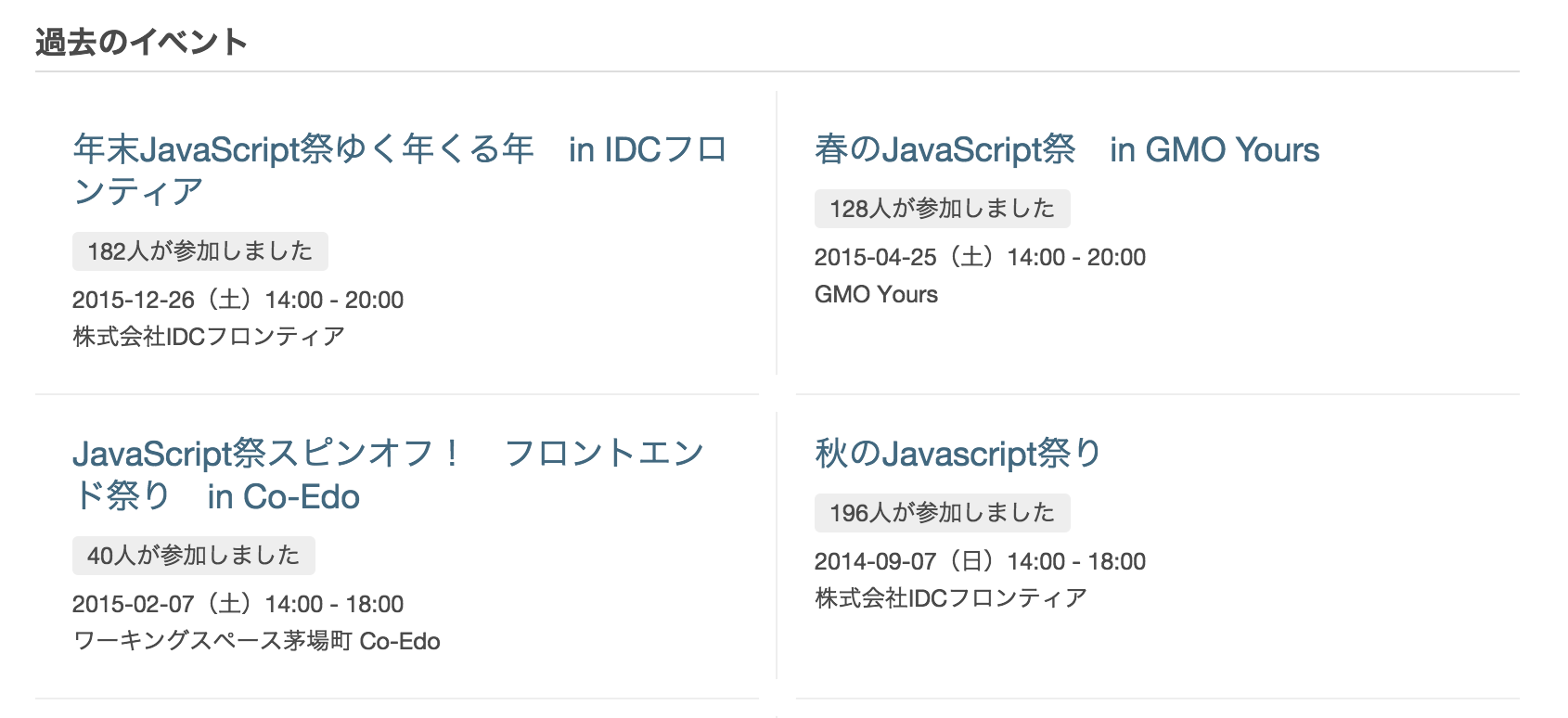This screenshot has height=718, width=1568.
Task: Click the GMO Yours venue text
Action: tap(876, 294)
